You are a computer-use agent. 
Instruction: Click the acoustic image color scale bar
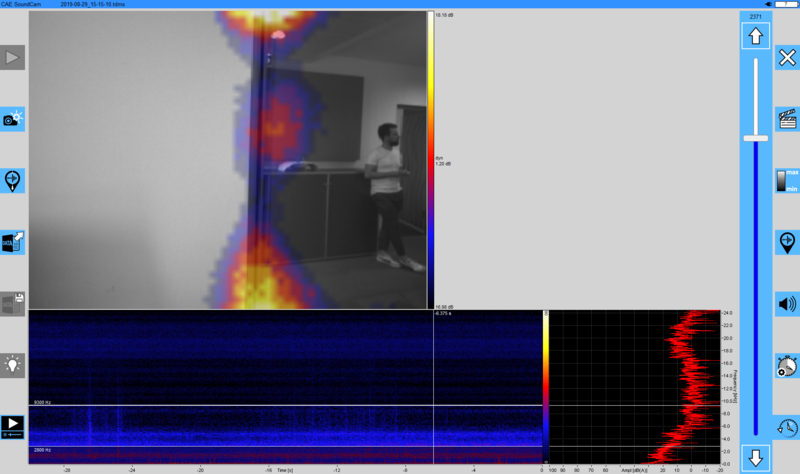(x=431, y=160)
